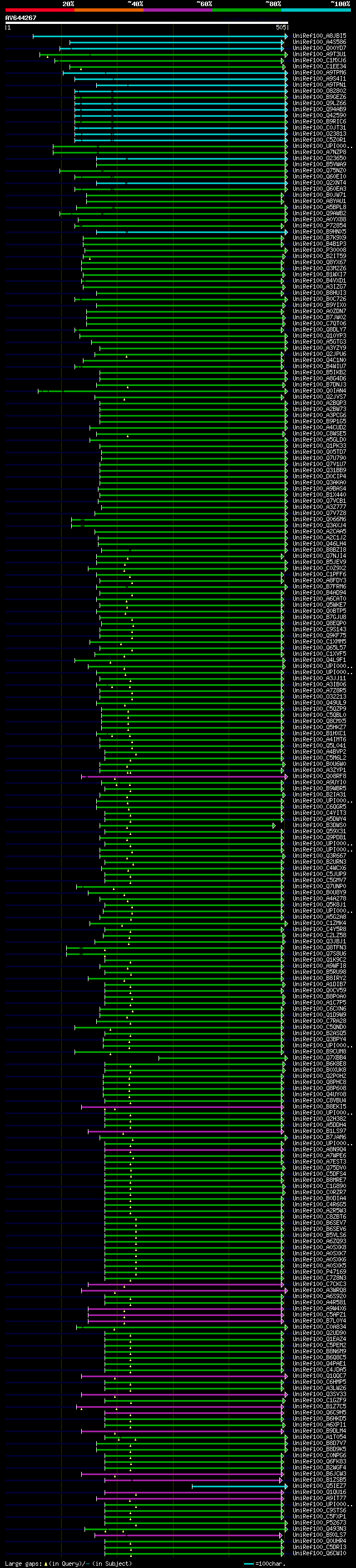Click the cyan alignment bar of UniRef100_A8JBI5
Image resolution: width=356 pixels, height=1568 pixels.
pos(160,37)
